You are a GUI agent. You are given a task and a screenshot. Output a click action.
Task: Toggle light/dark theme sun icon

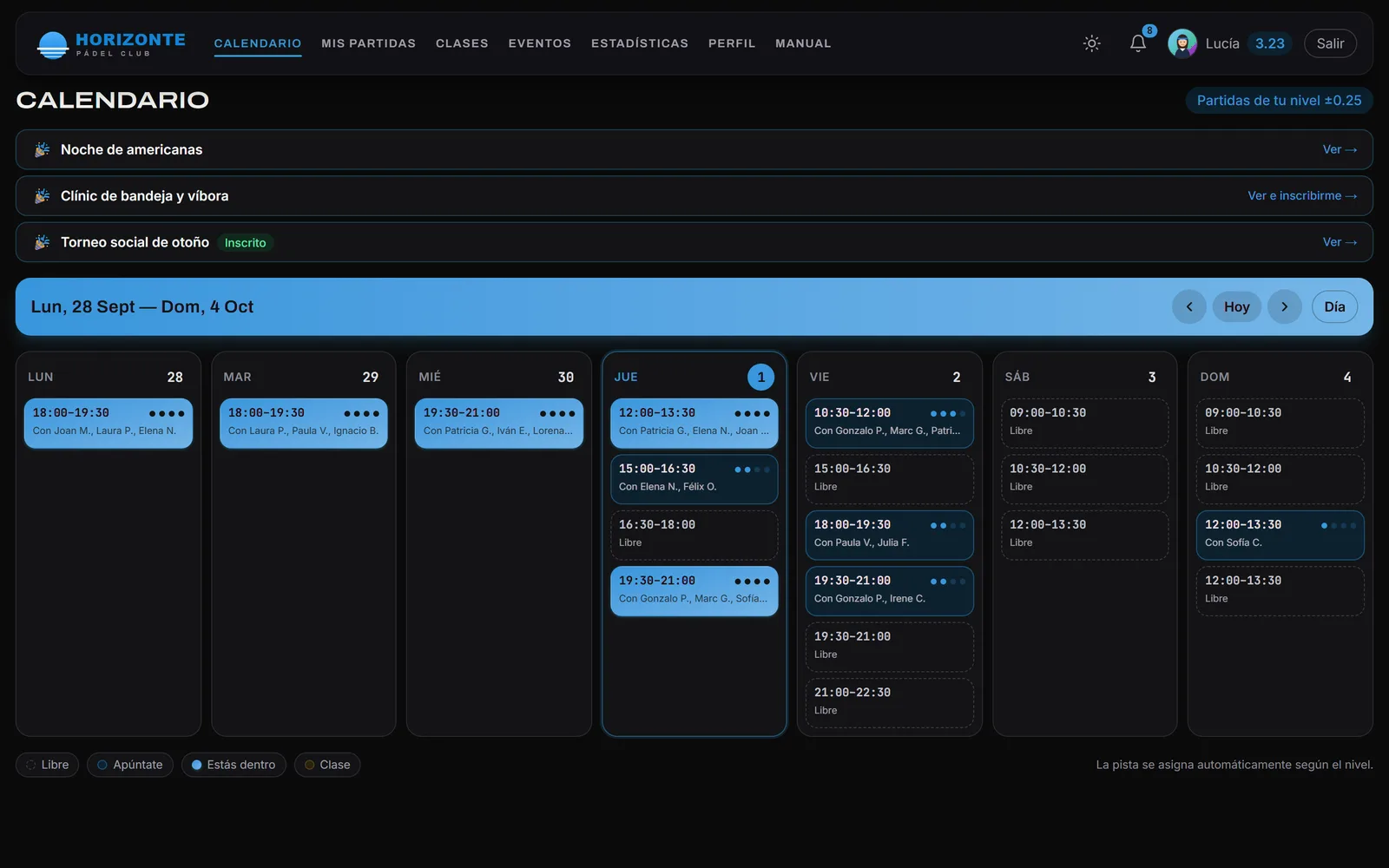[x=1092, y=43]
